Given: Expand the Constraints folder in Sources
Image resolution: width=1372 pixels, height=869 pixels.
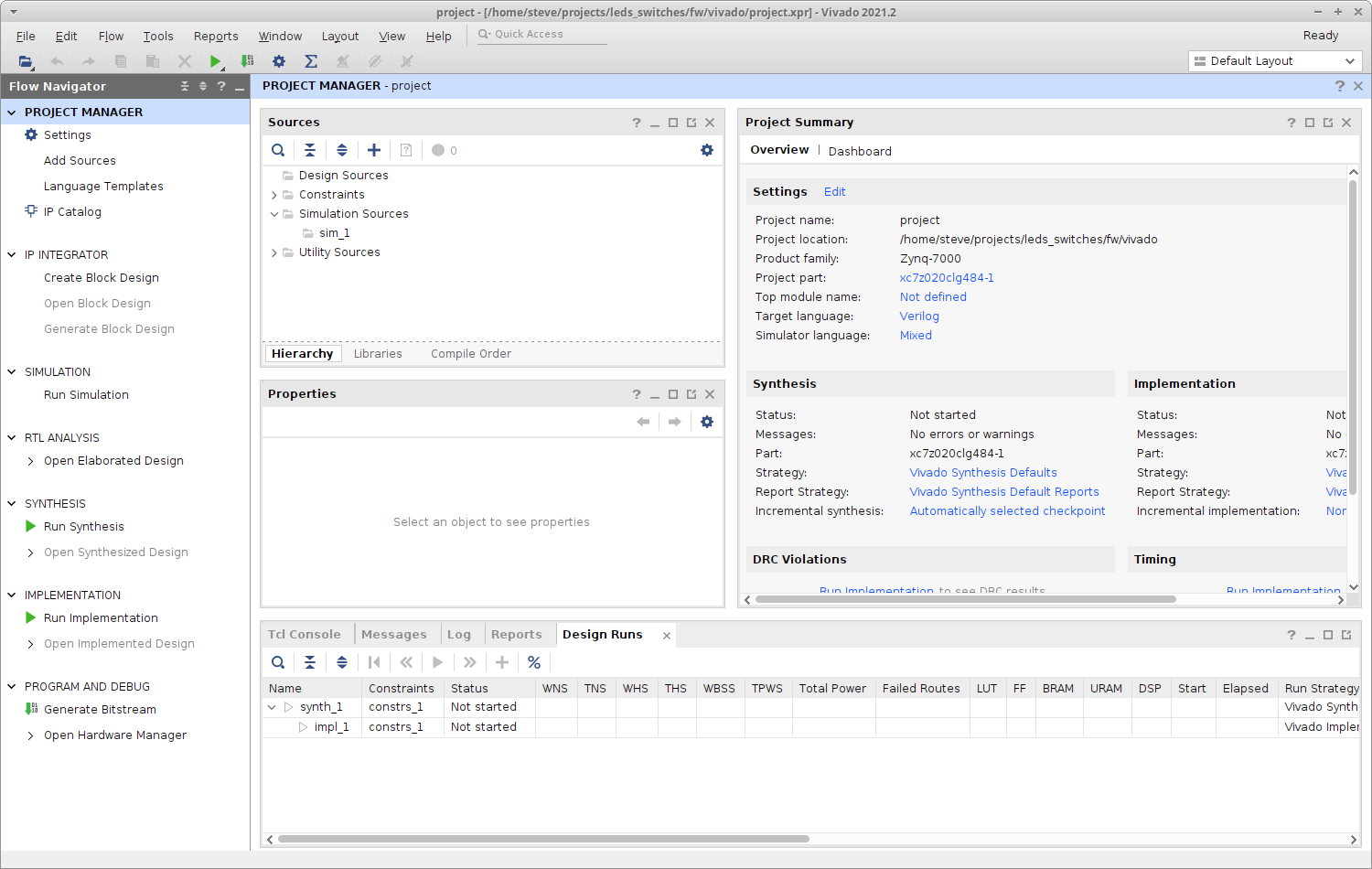Looking at the screenshot, I should click(x=274, y=195).
